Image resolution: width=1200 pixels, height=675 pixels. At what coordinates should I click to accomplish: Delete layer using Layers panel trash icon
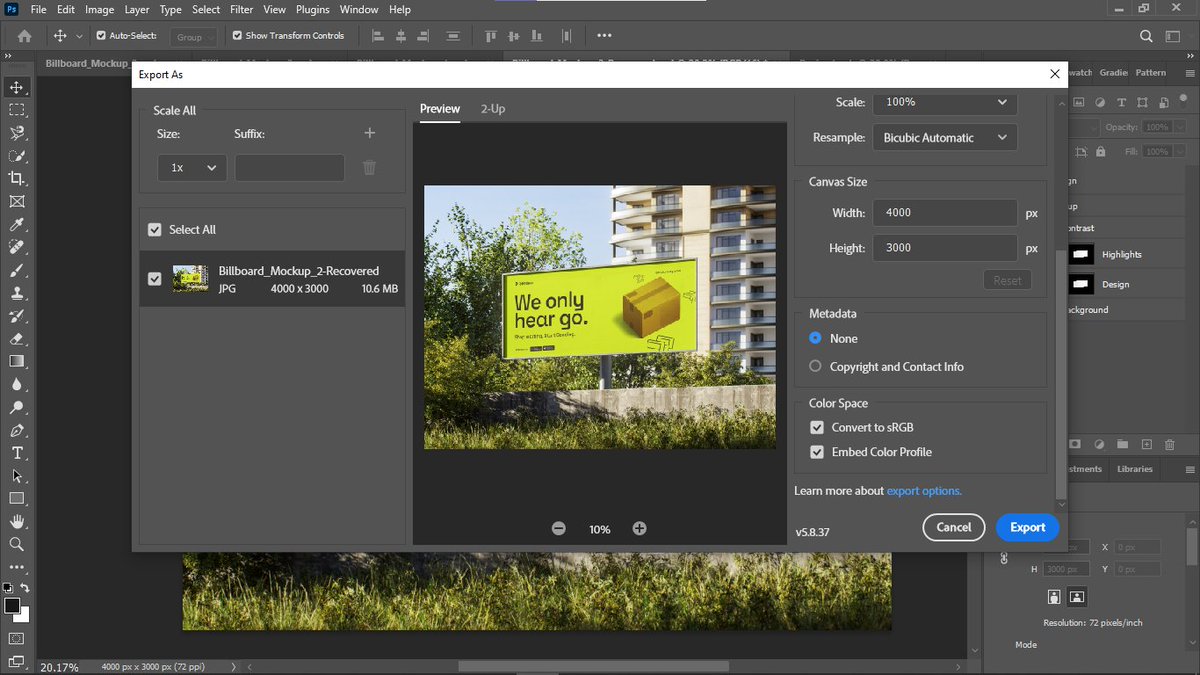[x=1171, y=444]
